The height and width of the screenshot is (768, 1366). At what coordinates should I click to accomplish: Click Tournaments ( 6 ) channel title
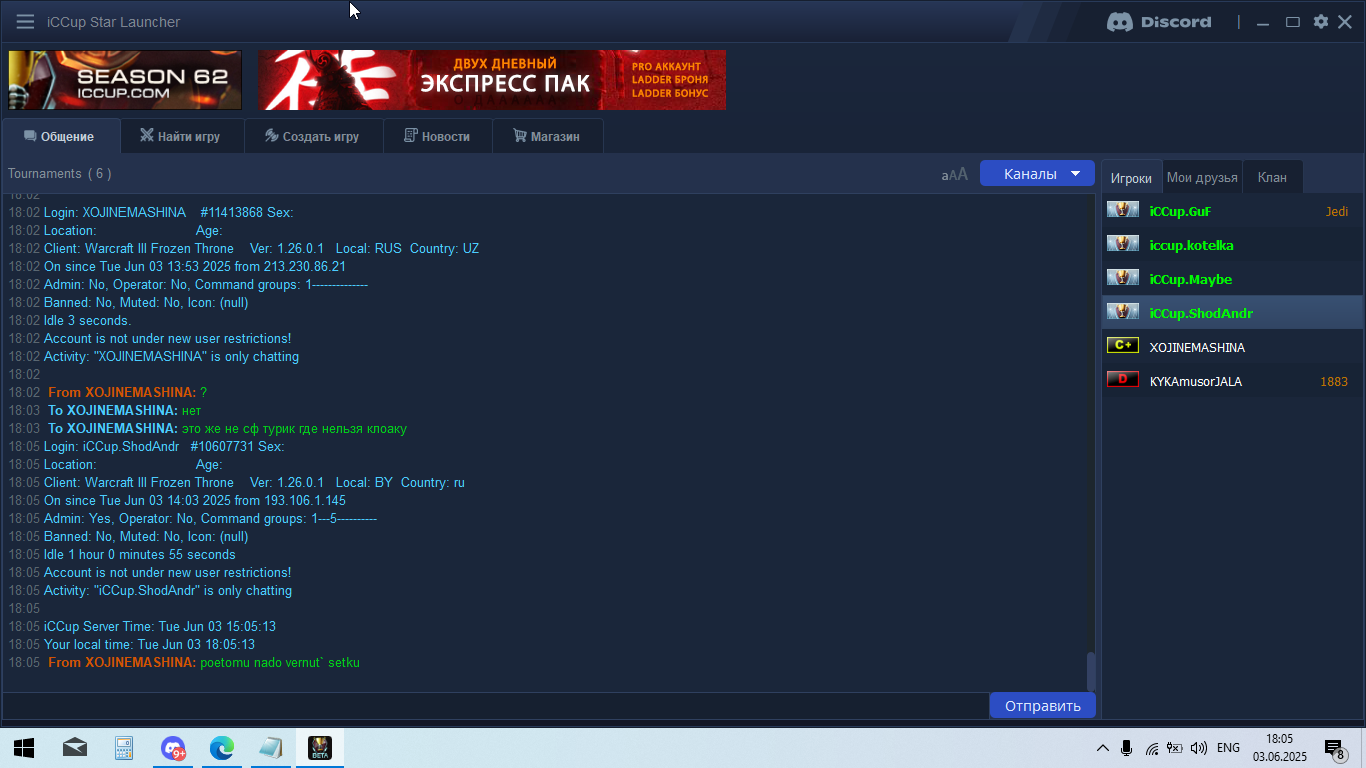[59, 174]
